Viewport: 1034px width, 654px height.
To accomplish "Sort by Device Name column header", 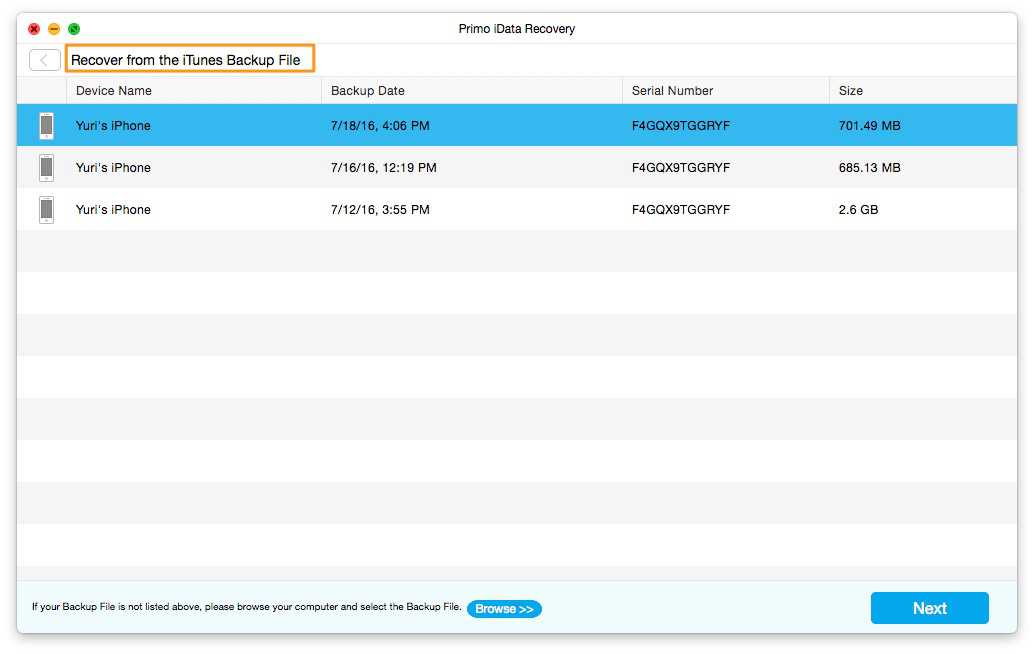I will tap(113, 91).
